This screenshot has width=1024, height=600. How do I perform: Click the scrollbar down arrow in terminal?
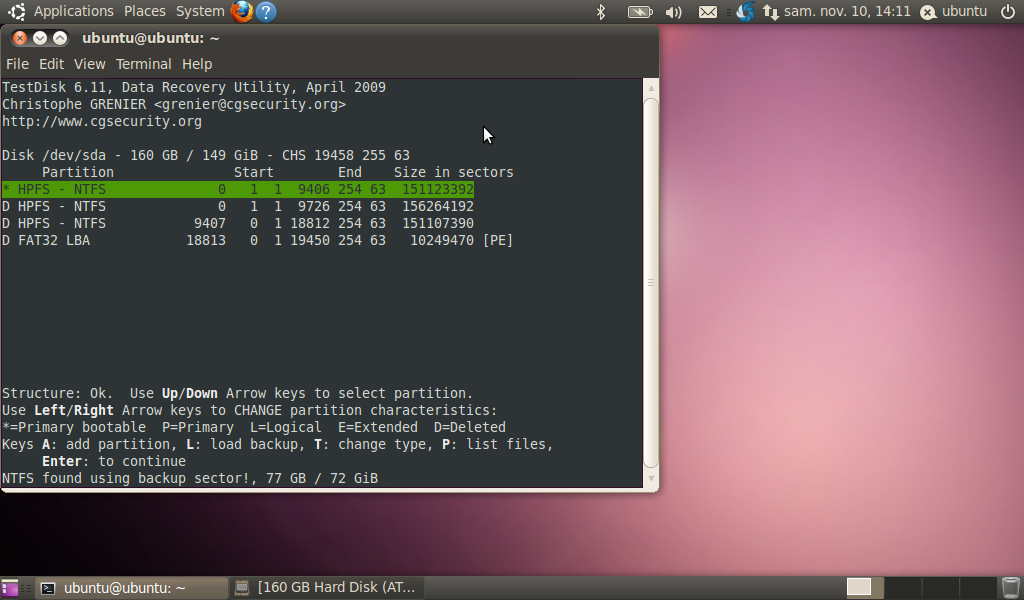pyautogui.click(x=650, y=479)
